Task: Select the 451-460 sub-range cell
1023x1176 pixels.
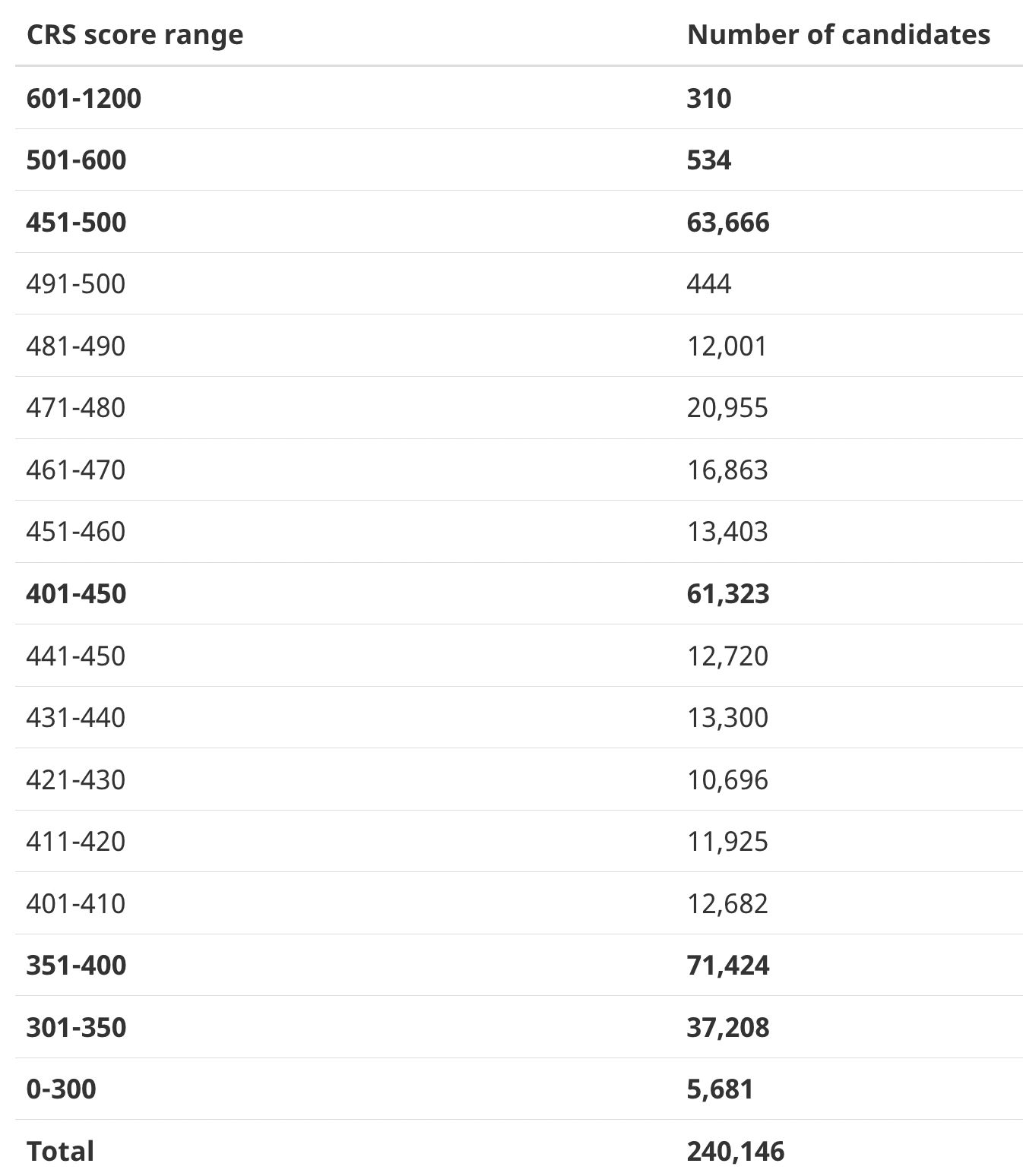Action: 75,532
